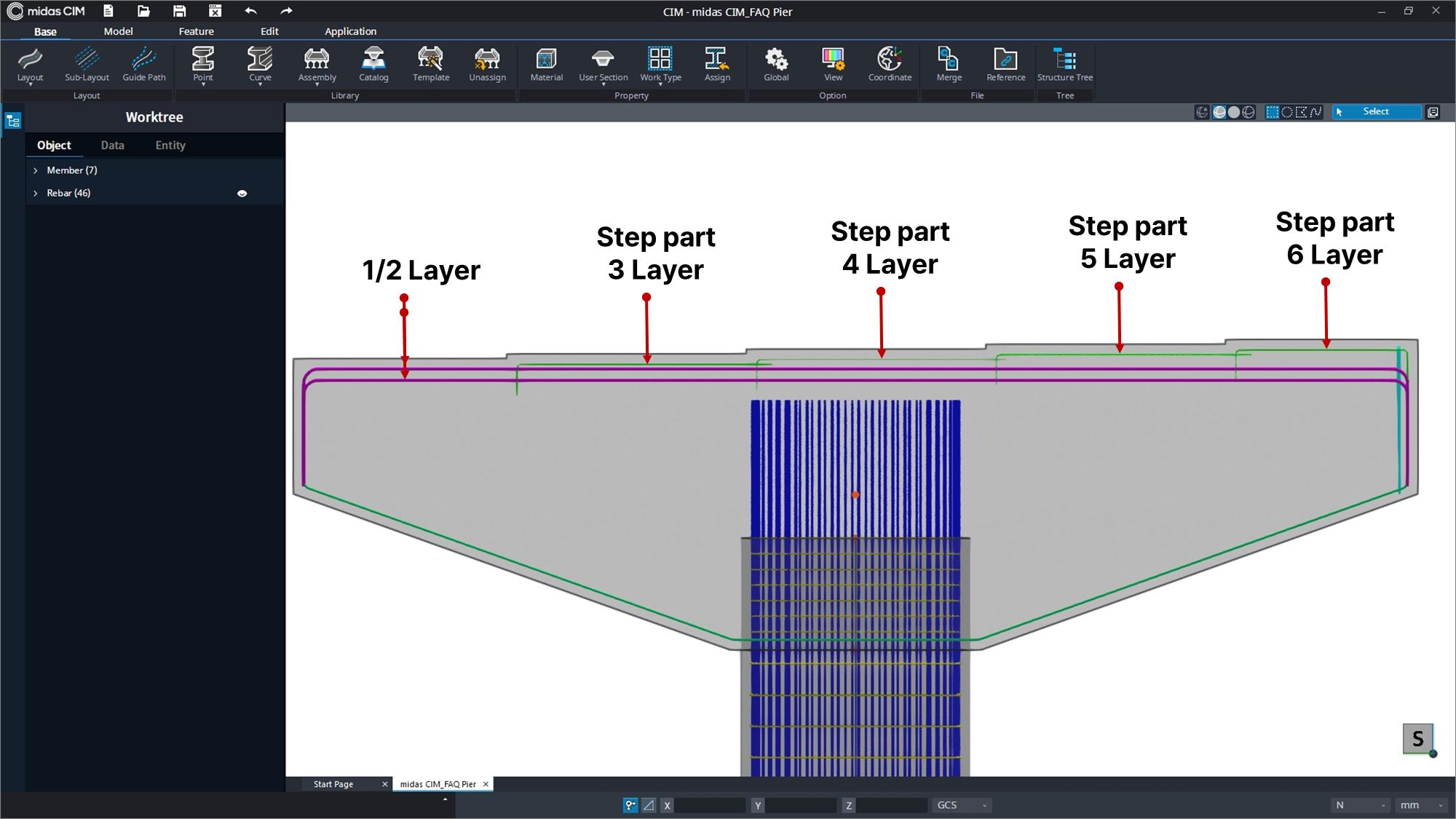Viewport: 1456px width, 819px height.
Task: Open the N force unit dropdown
Action: 1360,805
